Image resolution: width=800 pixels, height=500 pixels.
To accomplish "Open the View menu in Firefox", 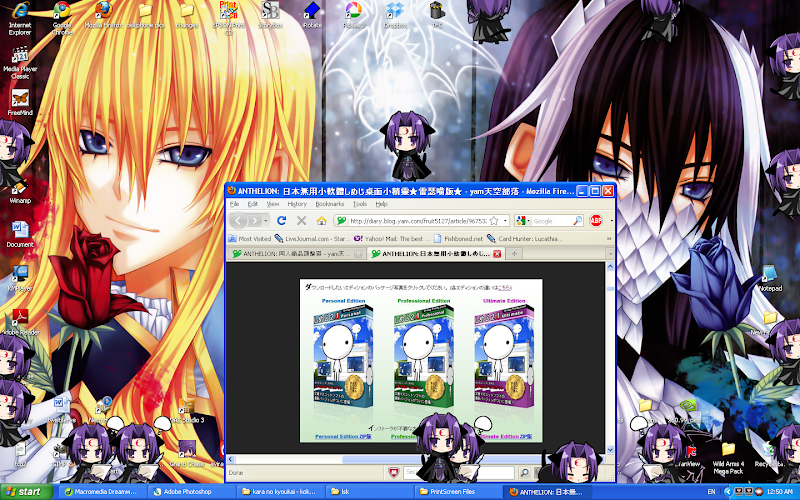I will pyautogui.click(x=273, y=204).
